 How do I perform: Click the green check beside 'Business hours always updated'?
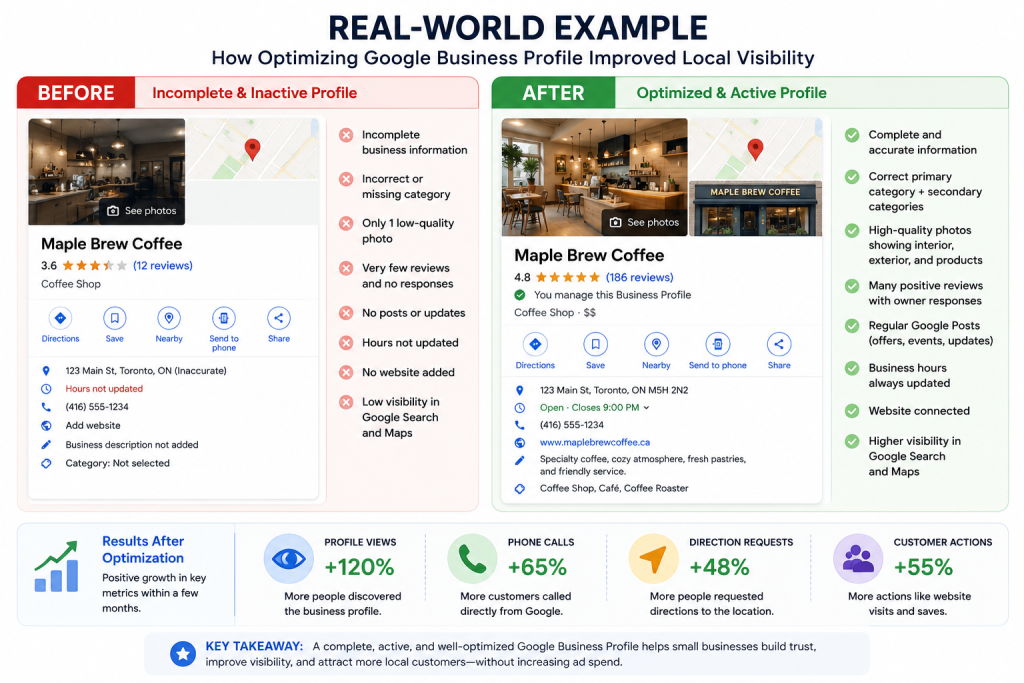pyautogui.click(x=852, y=368)
